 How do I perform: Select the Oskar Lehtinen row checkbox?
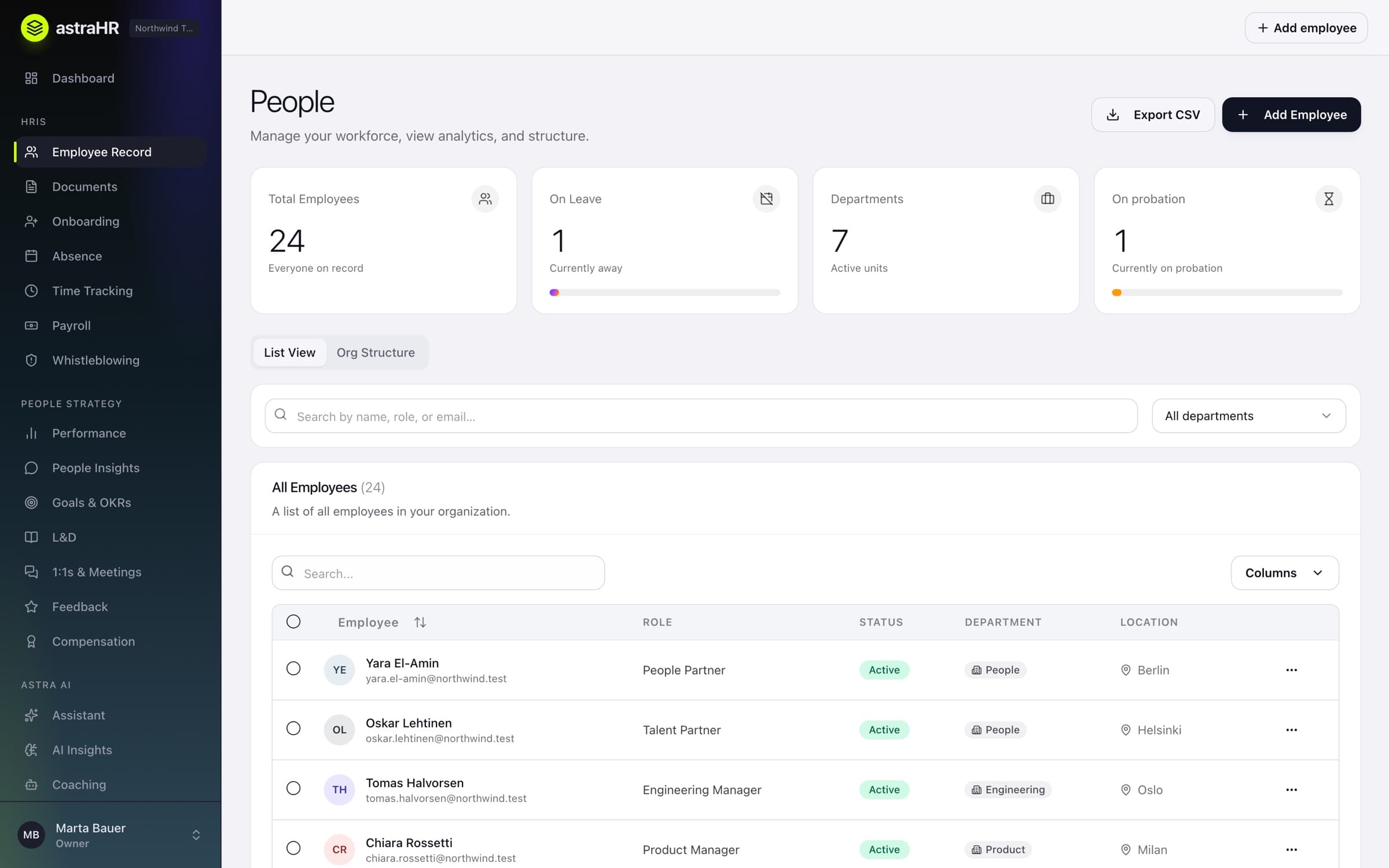pos(293,728)
